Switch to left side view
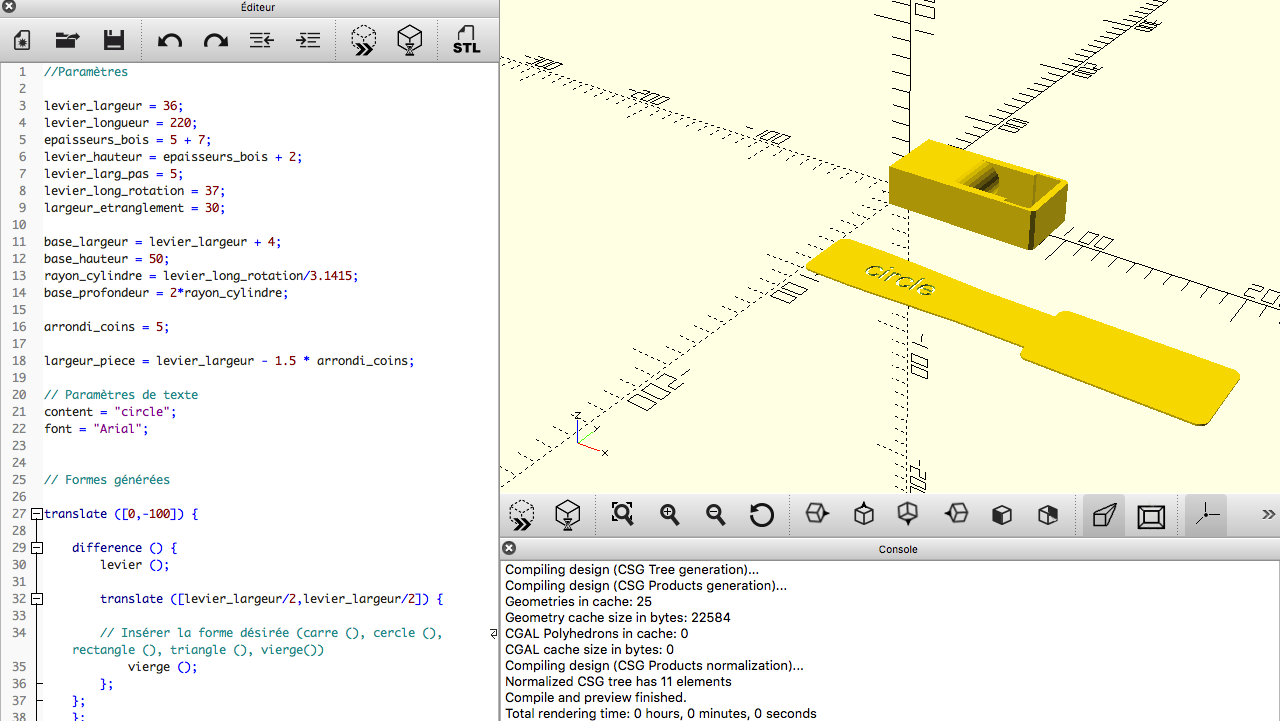The width and height of the screenshot is (1280, 721). coord(957,514)
